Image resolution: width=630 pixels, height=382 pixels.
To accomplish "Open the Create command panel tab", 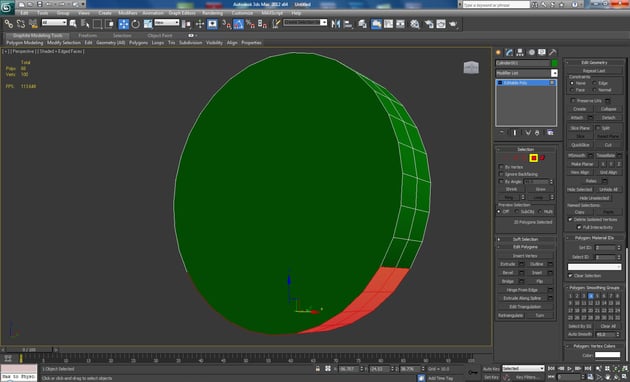I will point(499,52).
